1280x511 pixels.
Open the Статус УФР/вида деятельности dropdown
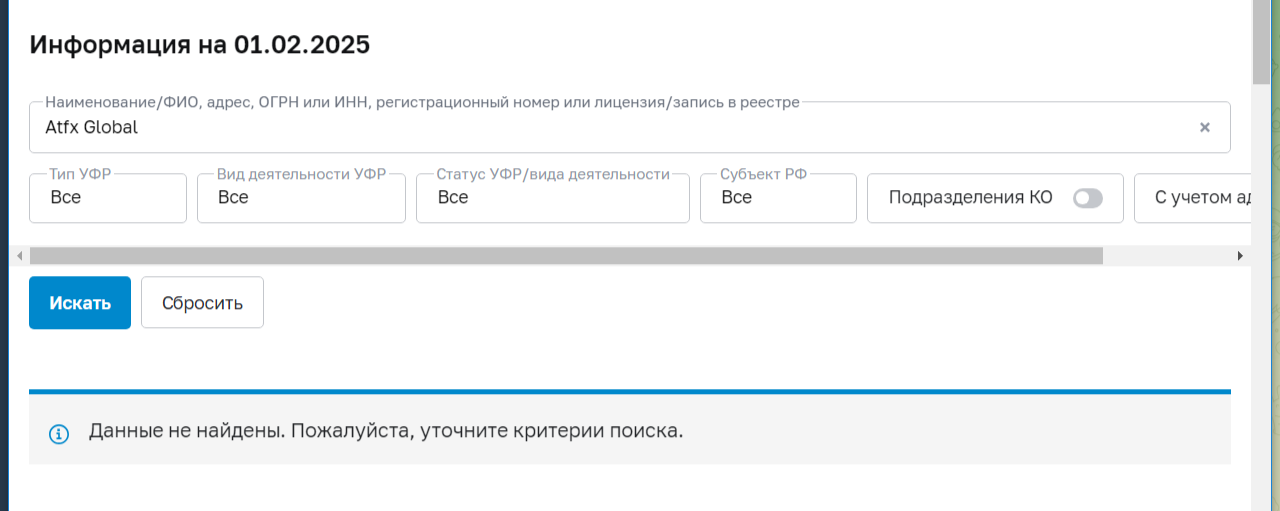[552, 198]
